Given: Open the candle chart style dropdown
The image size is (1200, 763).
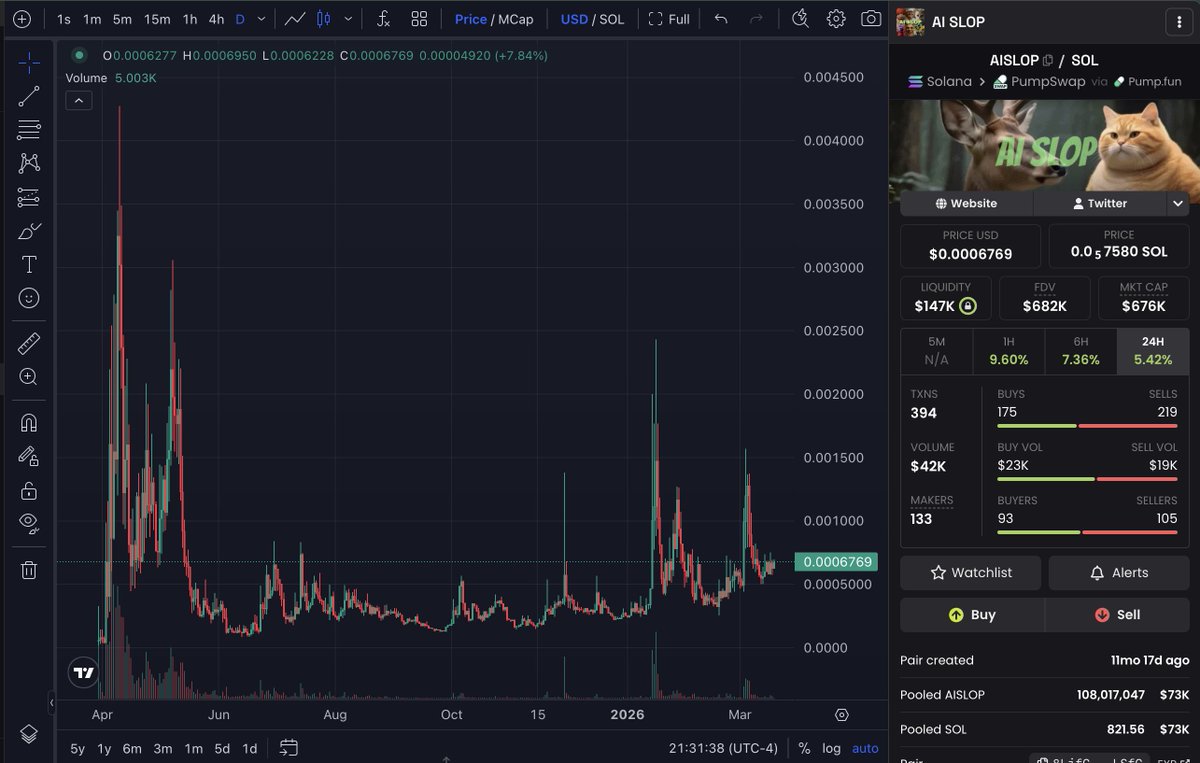Looking at the screenshot, I should [347, 19].
